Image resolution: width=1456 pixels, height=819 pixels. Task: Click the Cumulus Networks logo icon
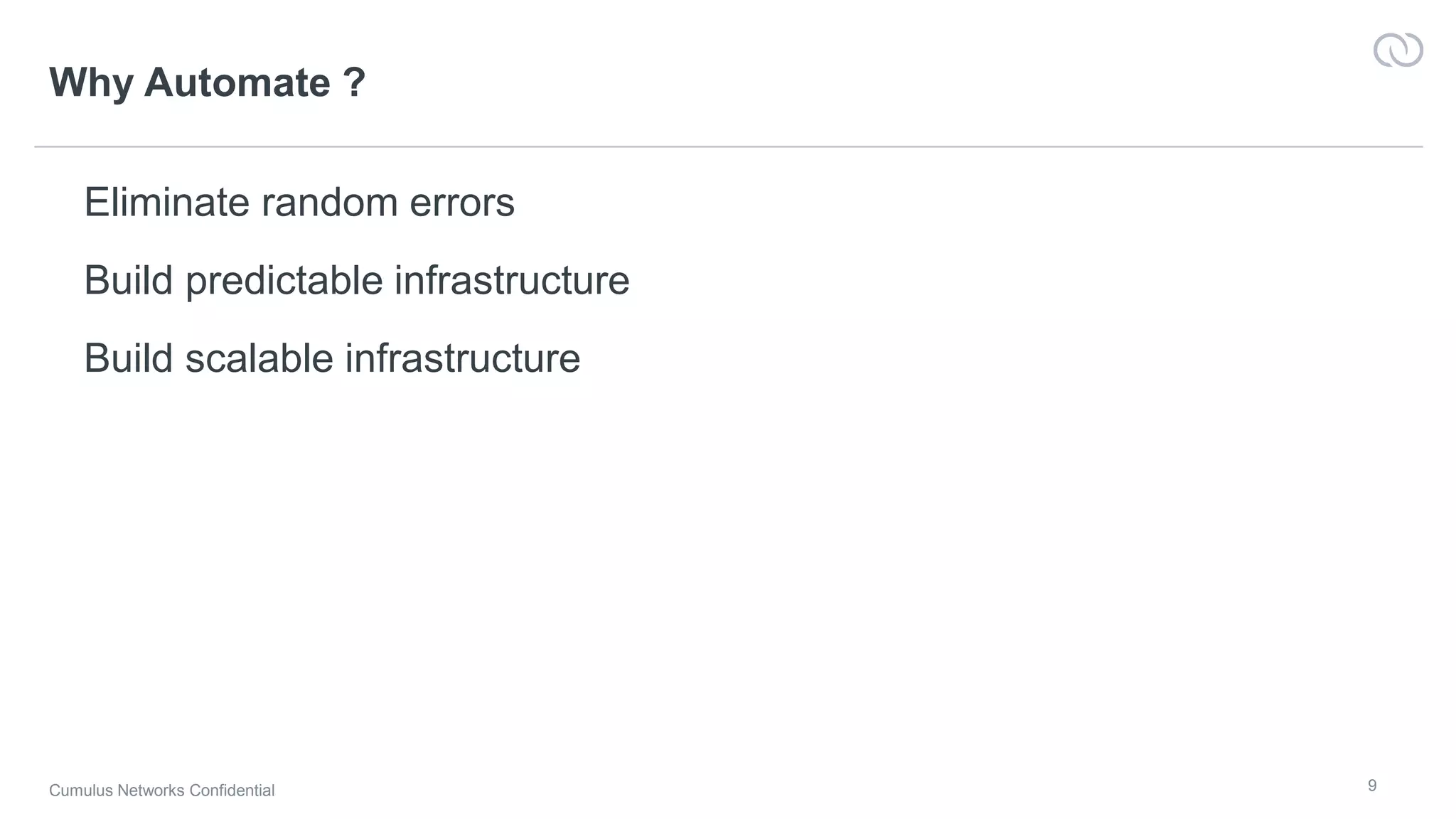coord(1398,50)
